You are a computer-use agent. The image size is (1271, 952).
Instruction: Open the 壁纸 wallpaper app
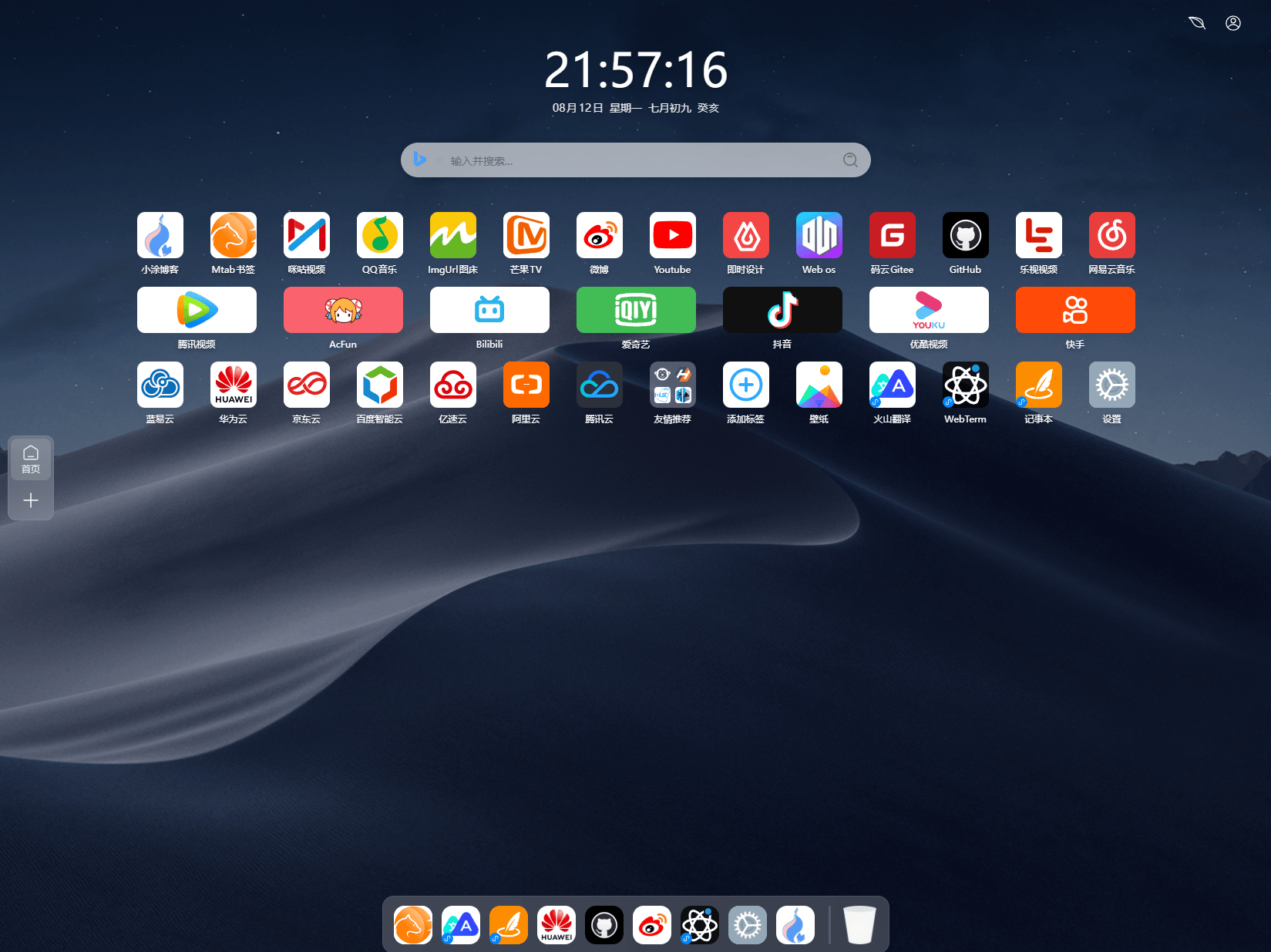point(819,385)
